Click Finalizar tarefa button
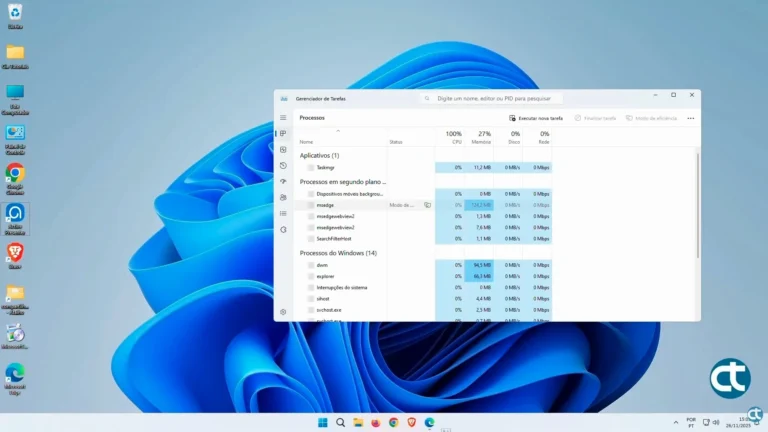Image resolution: width=768 pixels, height=432 pixels. pyautogui.click(x=595, y=118)
